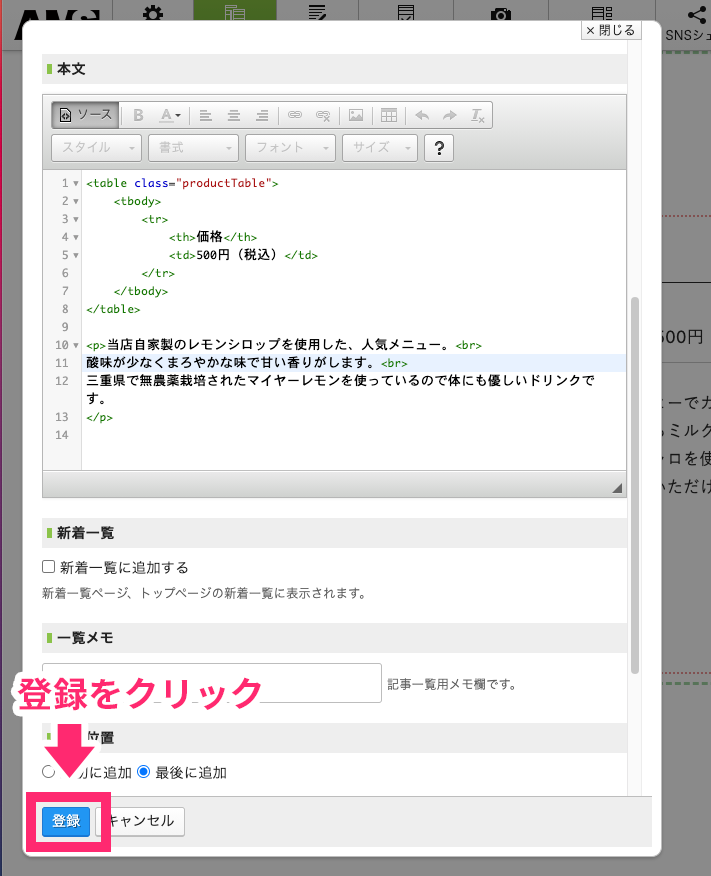Enable 新着一覧に追加する checkbox

tap(49, 567)
